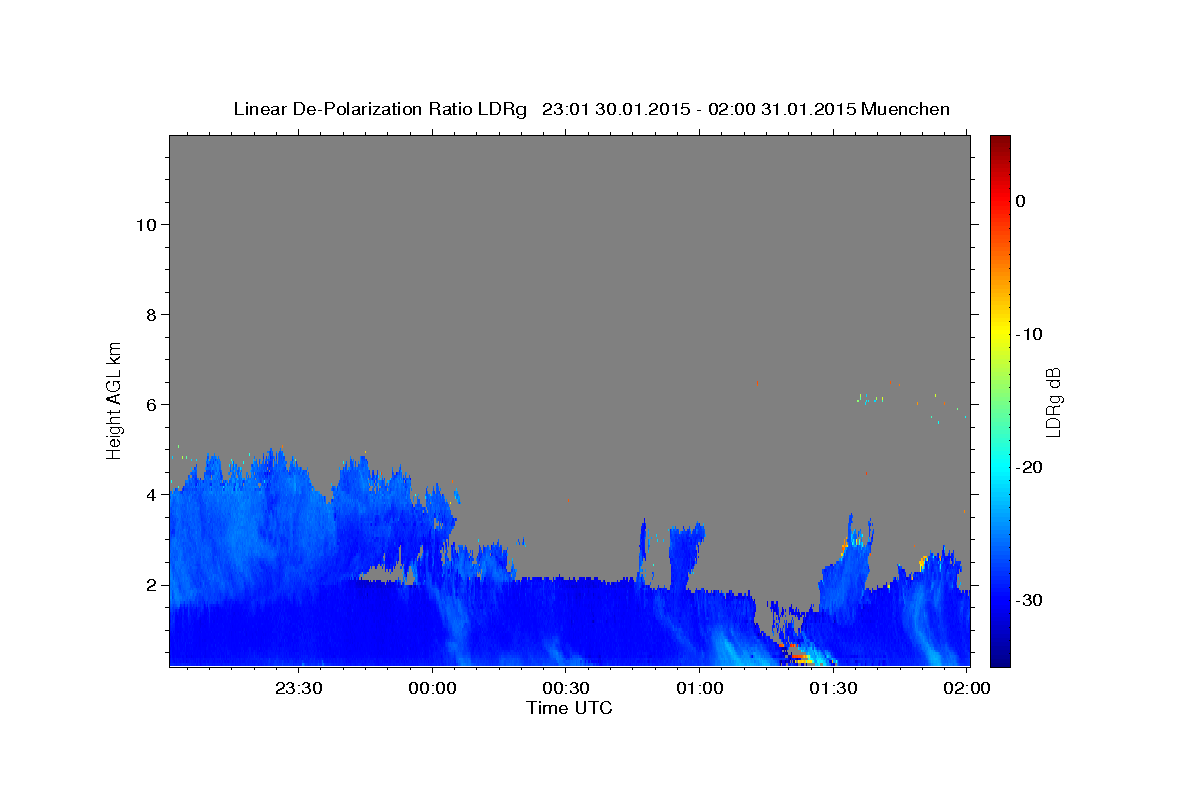This screenshot has width=1200, height=800.
Task: Click the height tick label 8
Action: tap(150, 314)
